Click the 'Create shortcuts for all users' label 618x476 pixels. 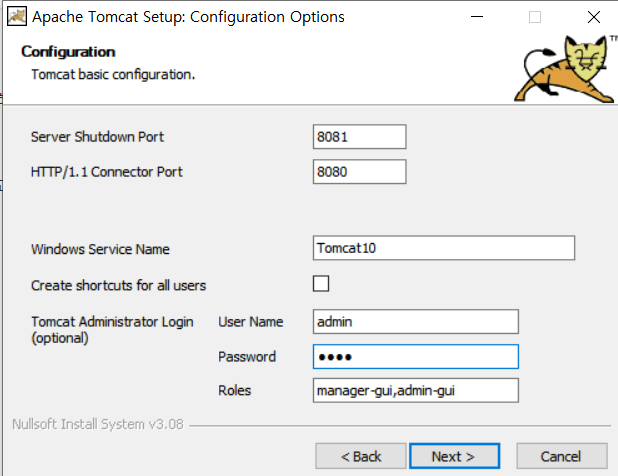point(119,285)
